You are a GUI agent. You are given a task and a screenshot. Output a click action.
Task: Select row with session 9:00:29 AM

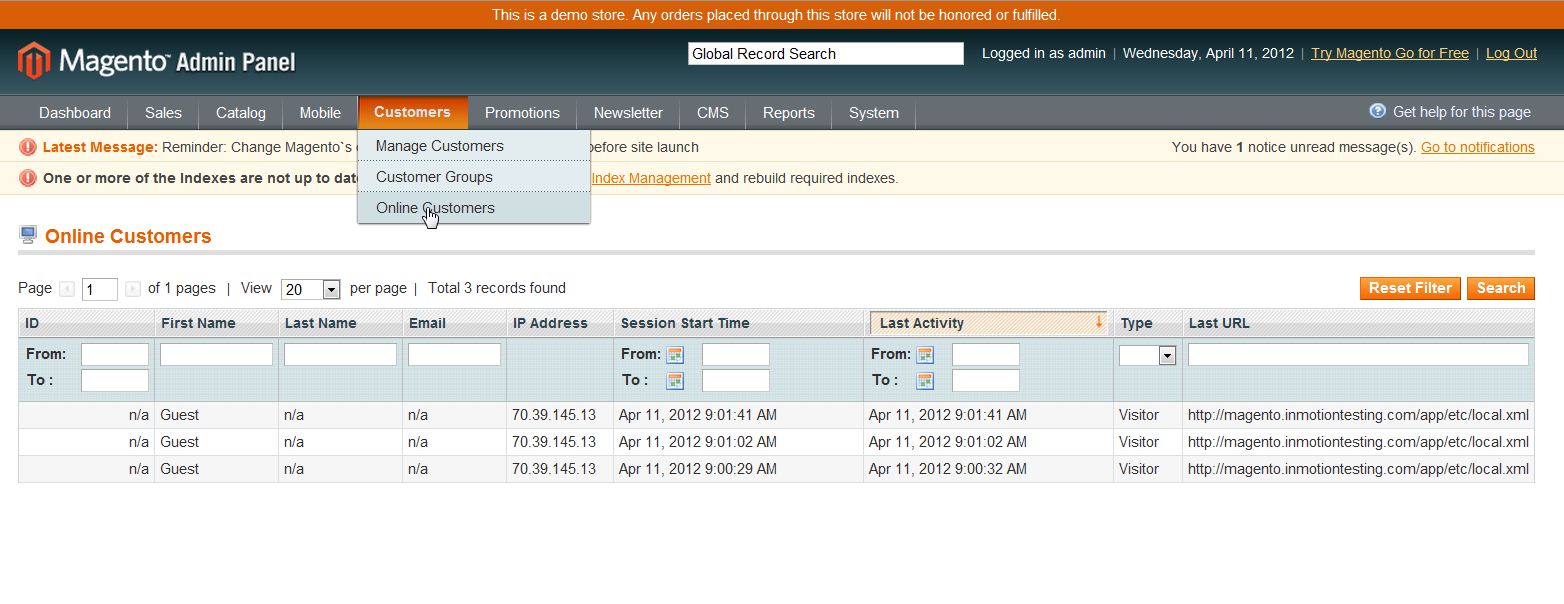click(x=776, y=469)
